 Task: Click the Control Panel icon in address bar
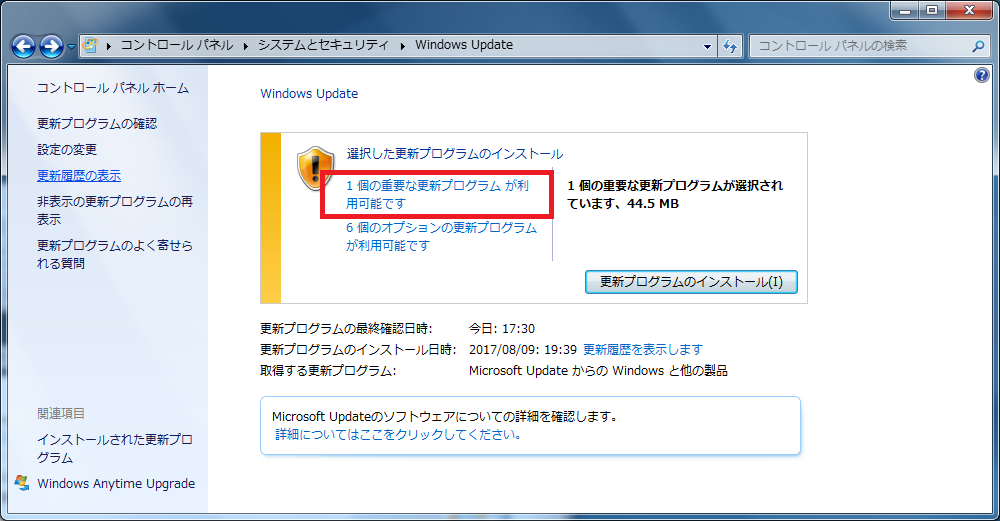coord(92,46)
